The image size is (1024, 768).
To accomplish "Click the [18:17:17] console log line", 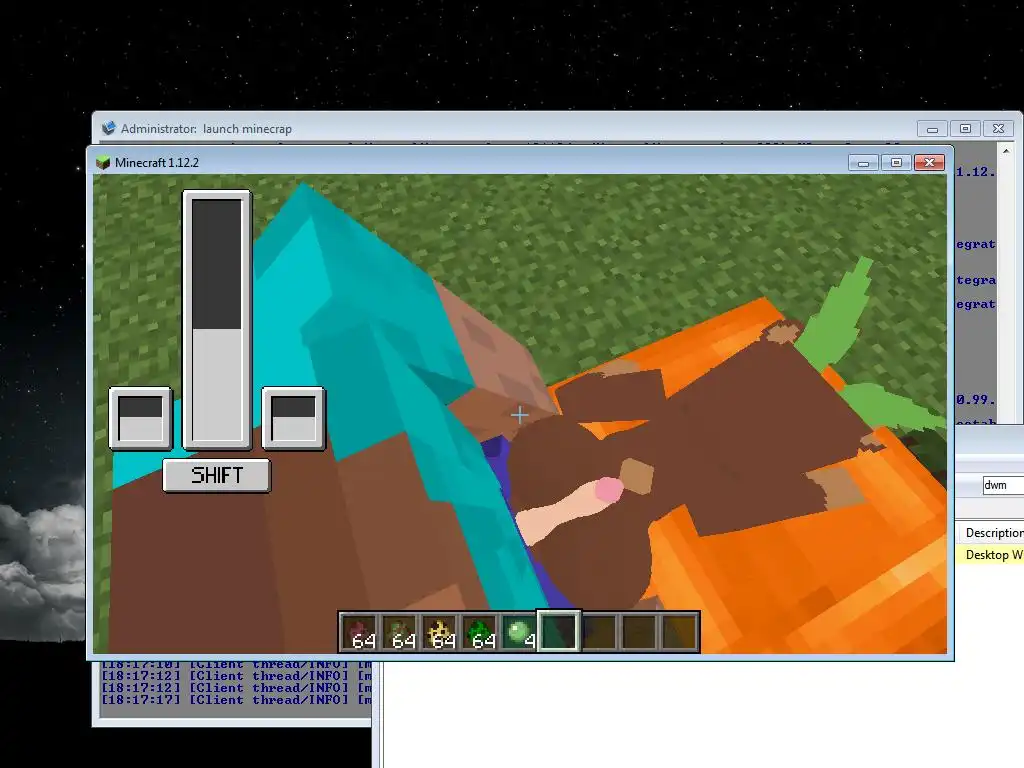I will 236,699.
